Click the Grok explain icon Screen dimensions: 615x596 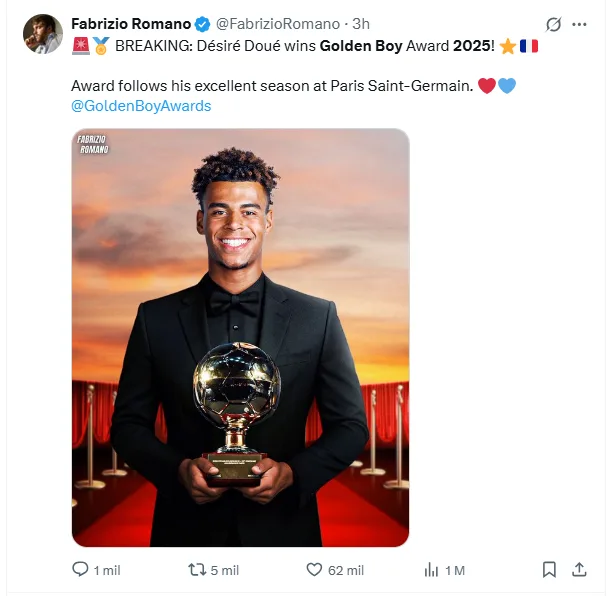553,24
